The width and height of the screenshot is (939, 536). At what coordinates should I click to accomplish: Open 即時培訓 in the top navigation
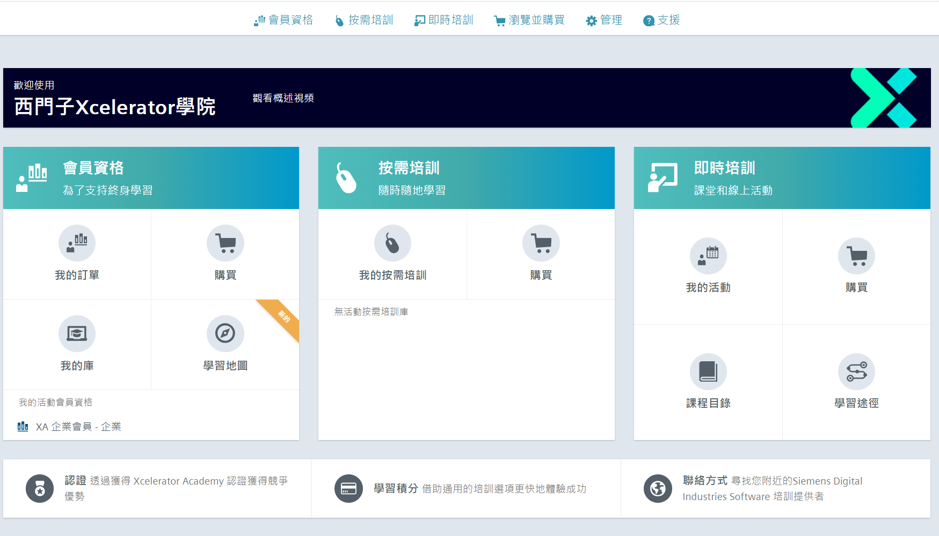[x=444, y=20]
